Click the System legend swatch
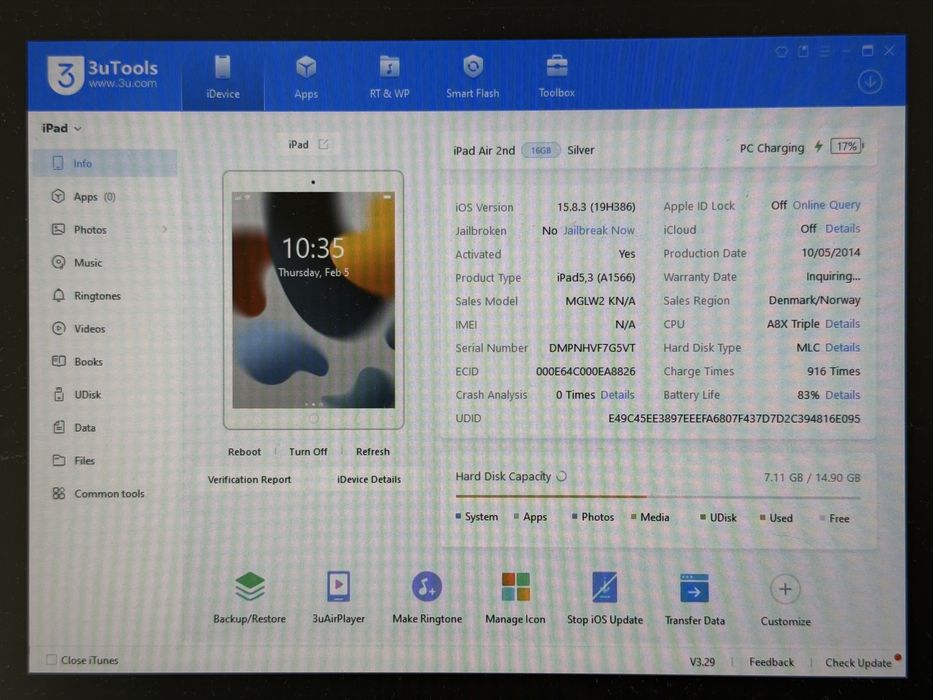Image resolution: width=933 pixels, height=700 pixels. click(458, 516)
